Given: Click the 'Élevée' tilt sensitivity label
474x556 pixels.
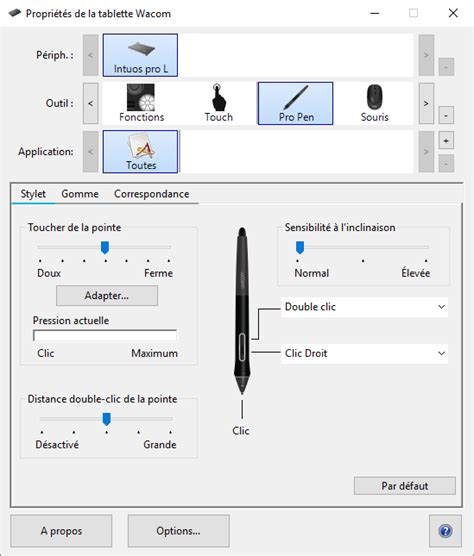Looking at the screenshot, I should [416, 273].
